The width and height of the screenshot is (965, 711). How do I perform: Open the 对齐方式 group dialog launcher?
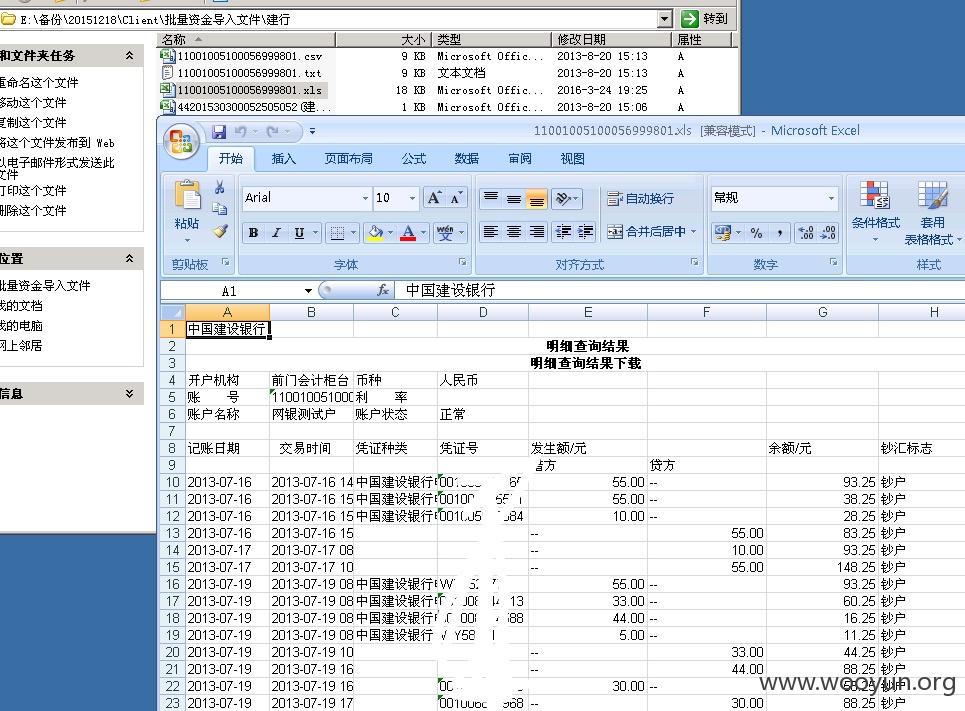(x=694, y=262)
